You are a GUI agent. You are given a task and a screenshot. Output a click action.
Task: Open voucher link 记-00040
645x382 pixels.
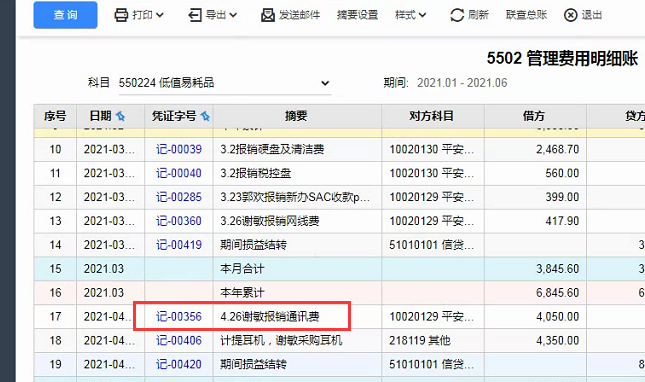[179, 173]
